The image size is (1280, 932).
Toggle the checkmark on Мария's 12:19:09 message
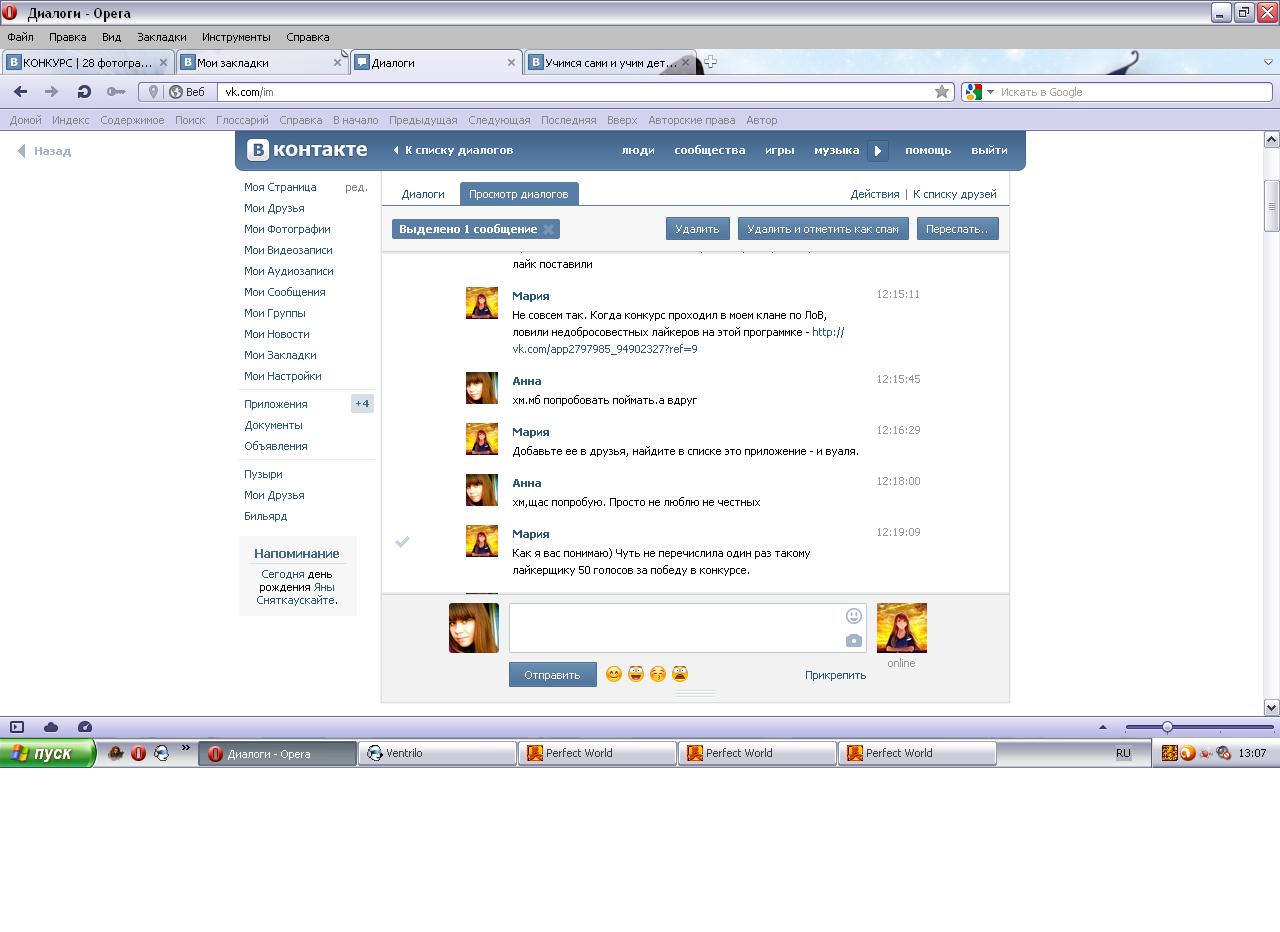(402, 541)
